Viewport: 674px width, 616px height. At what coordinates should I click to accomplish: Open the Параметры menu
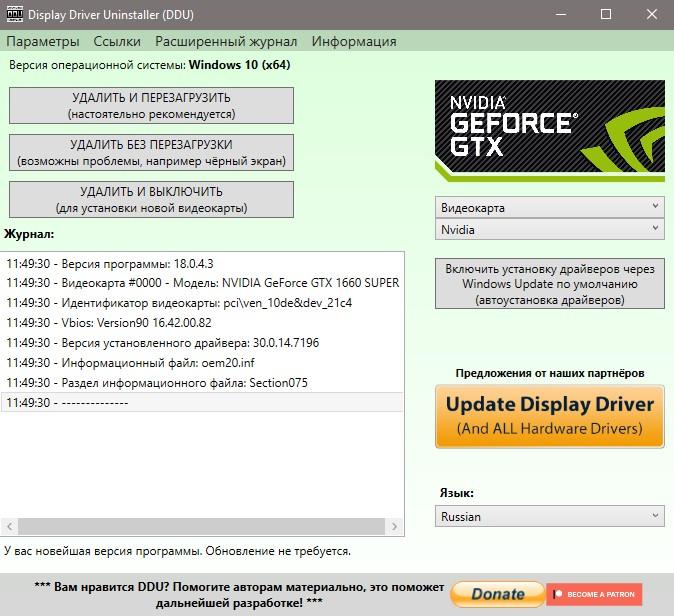pyautogui.click(x=43, y=41)
